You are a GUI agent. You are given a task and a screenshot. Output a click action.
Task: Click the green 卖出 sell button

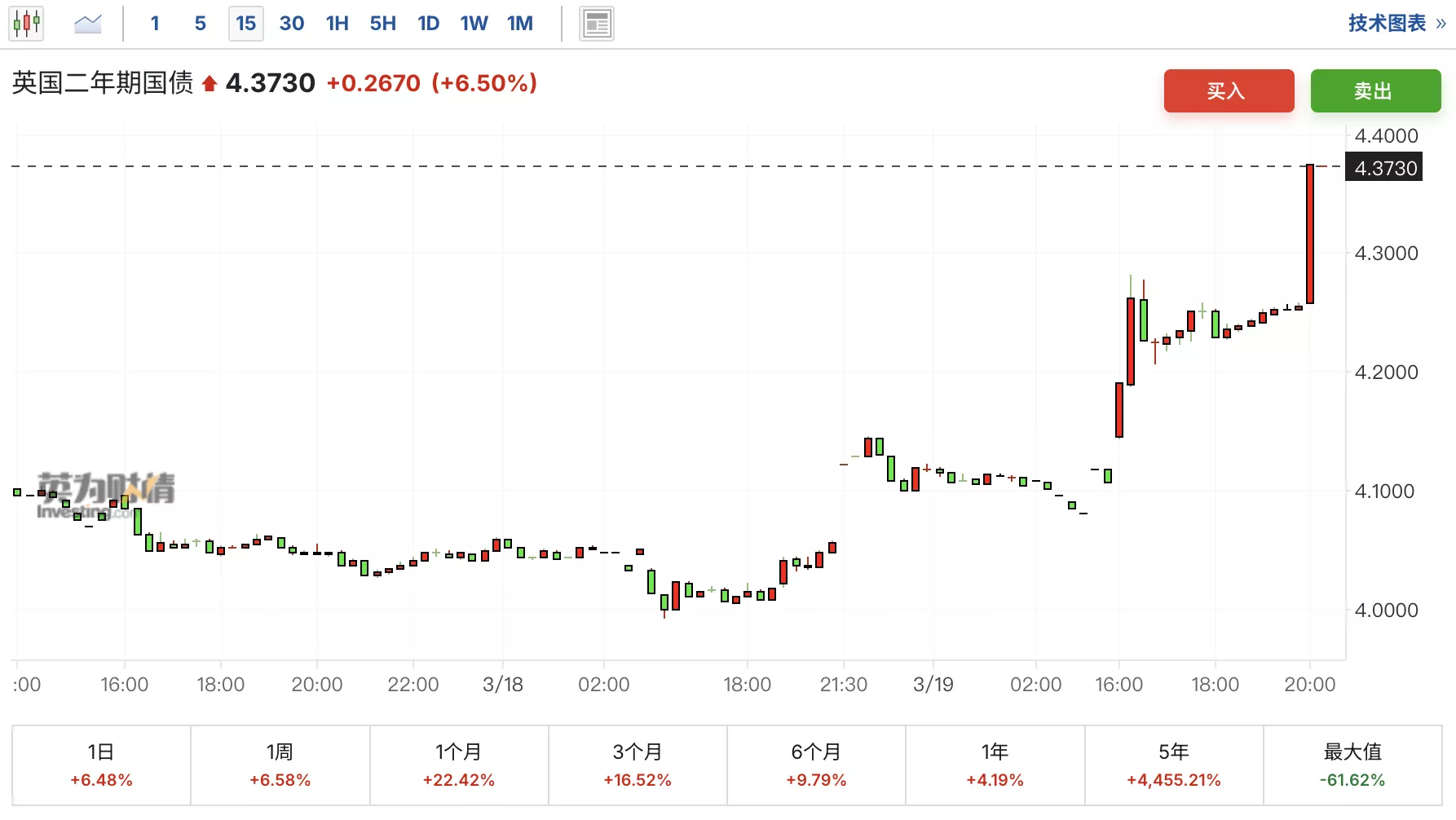pos(1375,90)
